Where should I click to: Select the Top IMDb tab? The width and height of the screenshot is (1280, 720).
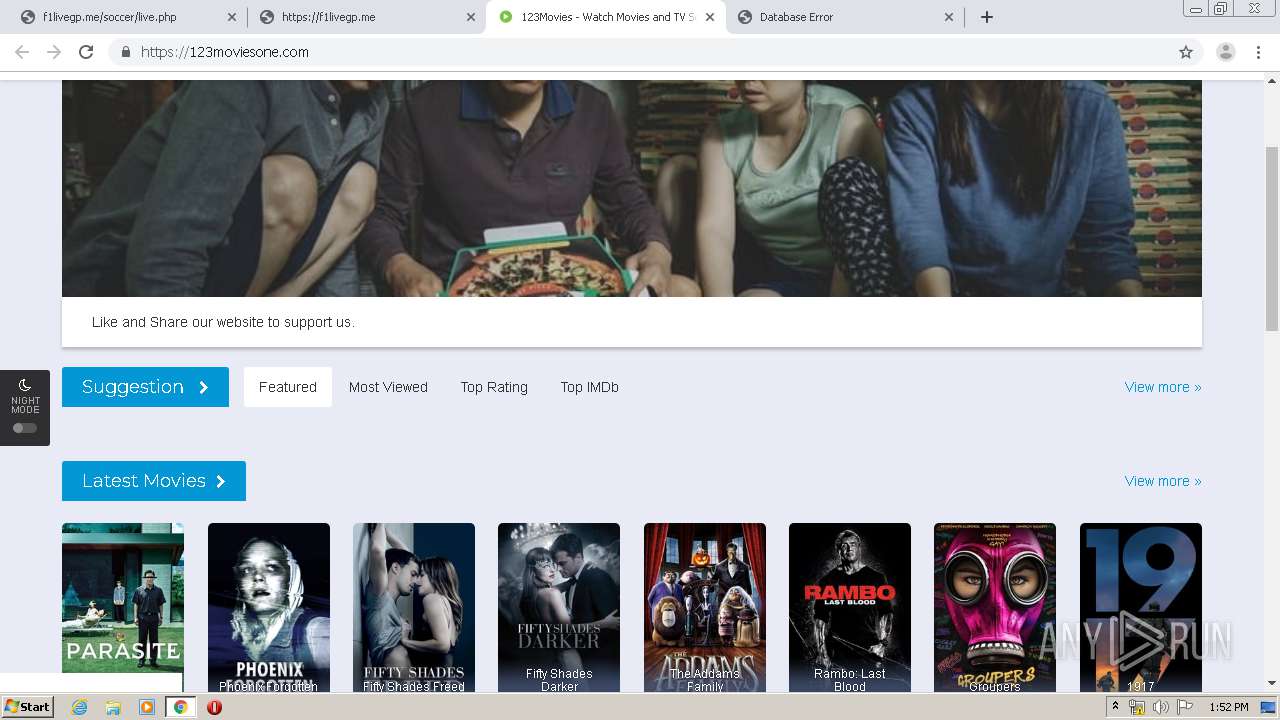[590, 387]
